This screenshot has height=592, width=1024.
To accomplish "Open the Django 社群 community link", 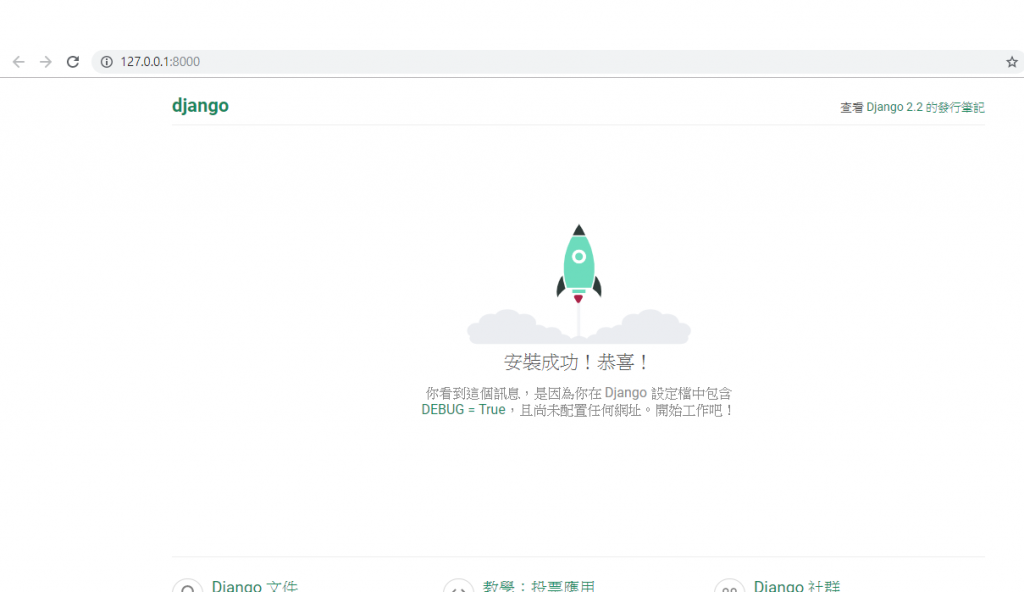I will 797,585.
